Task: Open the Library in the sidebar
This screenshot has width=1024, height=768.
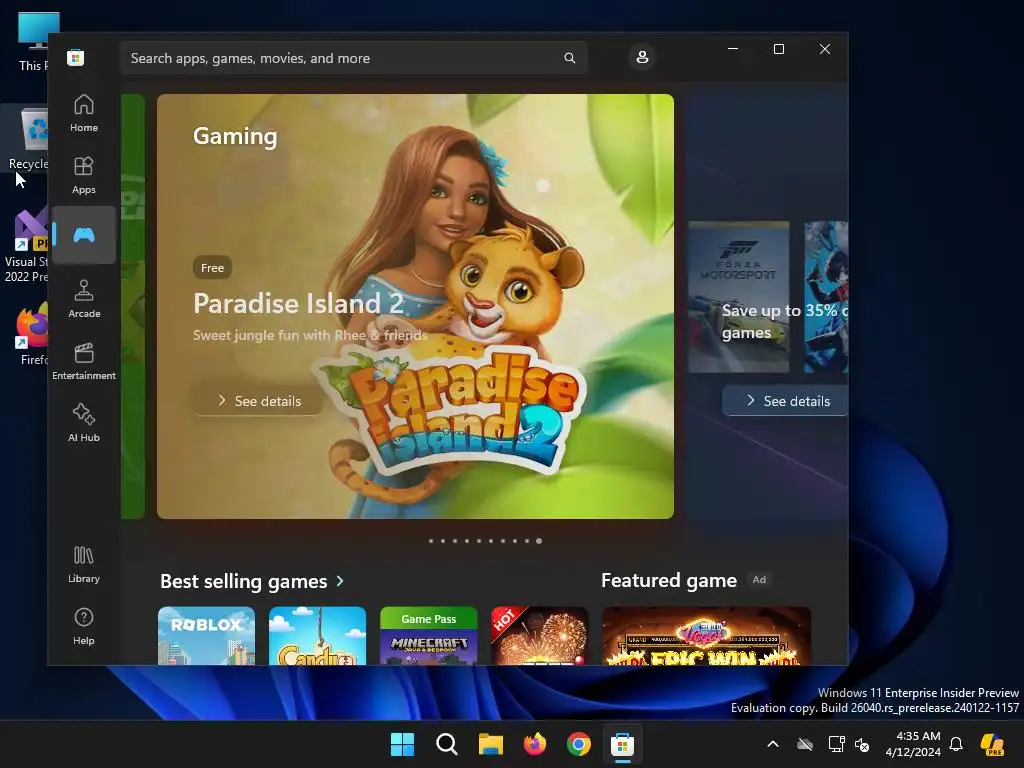Action: [84, 565]
